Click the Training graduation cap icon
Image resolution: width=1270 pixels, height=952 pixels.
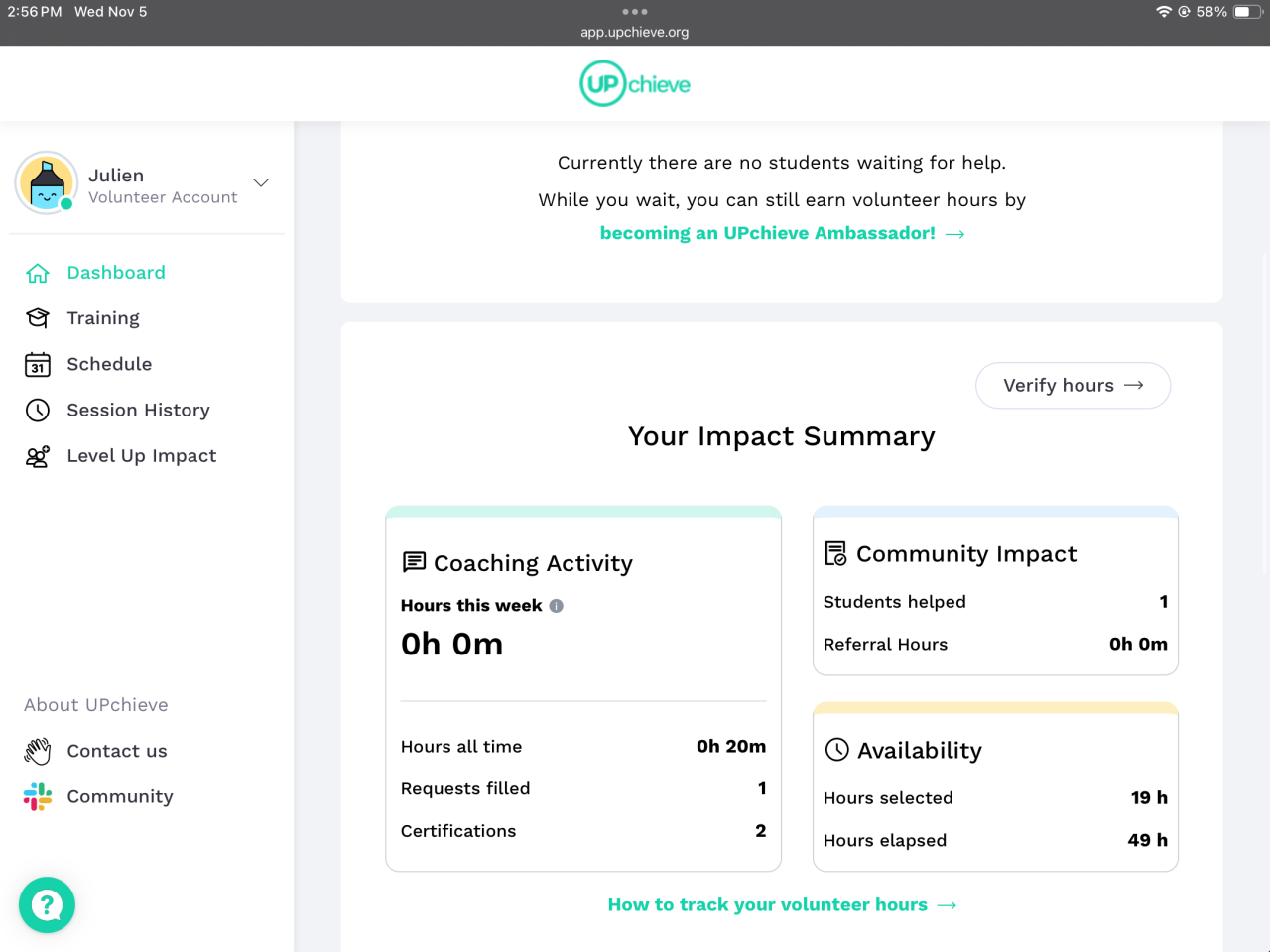pyautogui.click(x=38, y=318)
